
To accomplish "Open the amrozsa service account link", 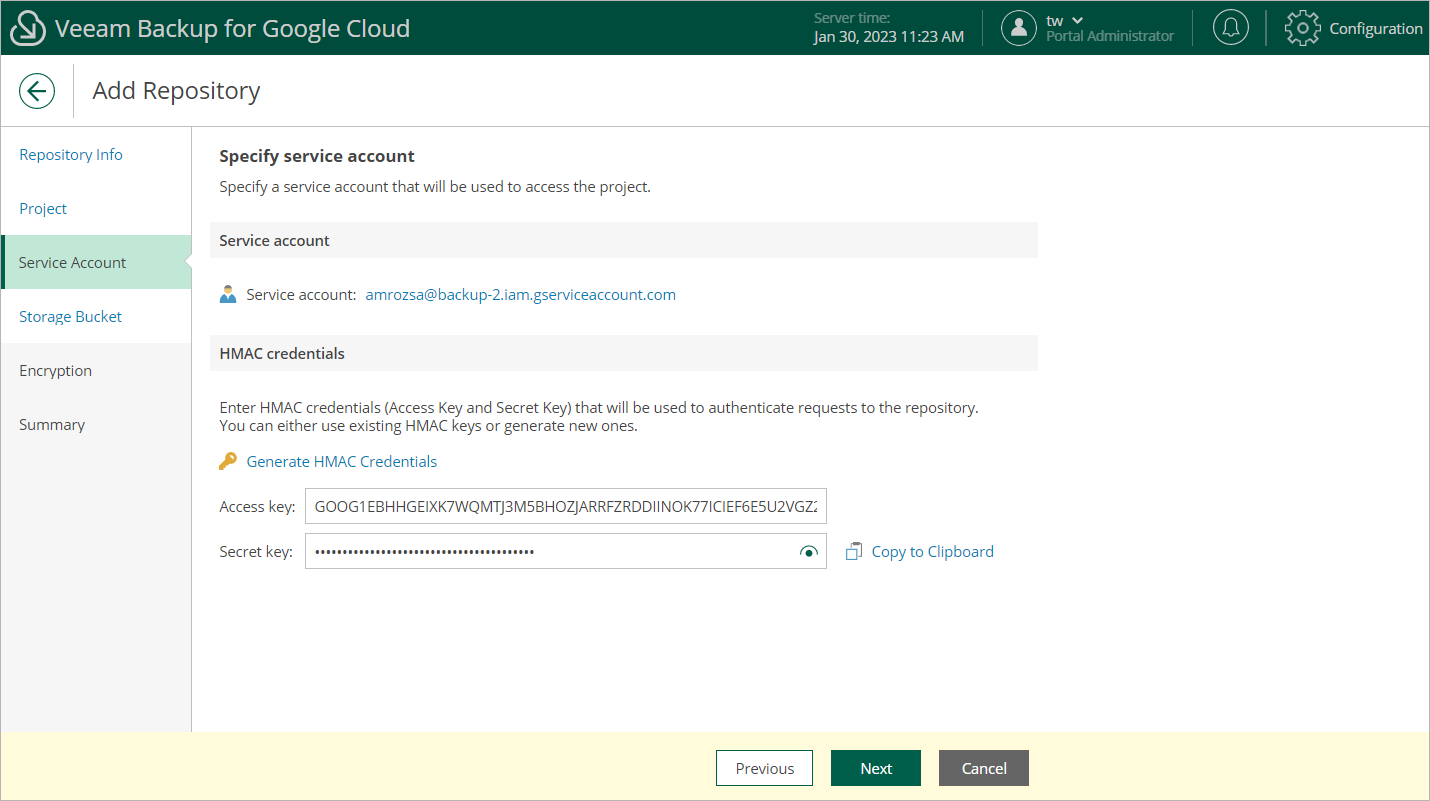I will pos(520,295).
